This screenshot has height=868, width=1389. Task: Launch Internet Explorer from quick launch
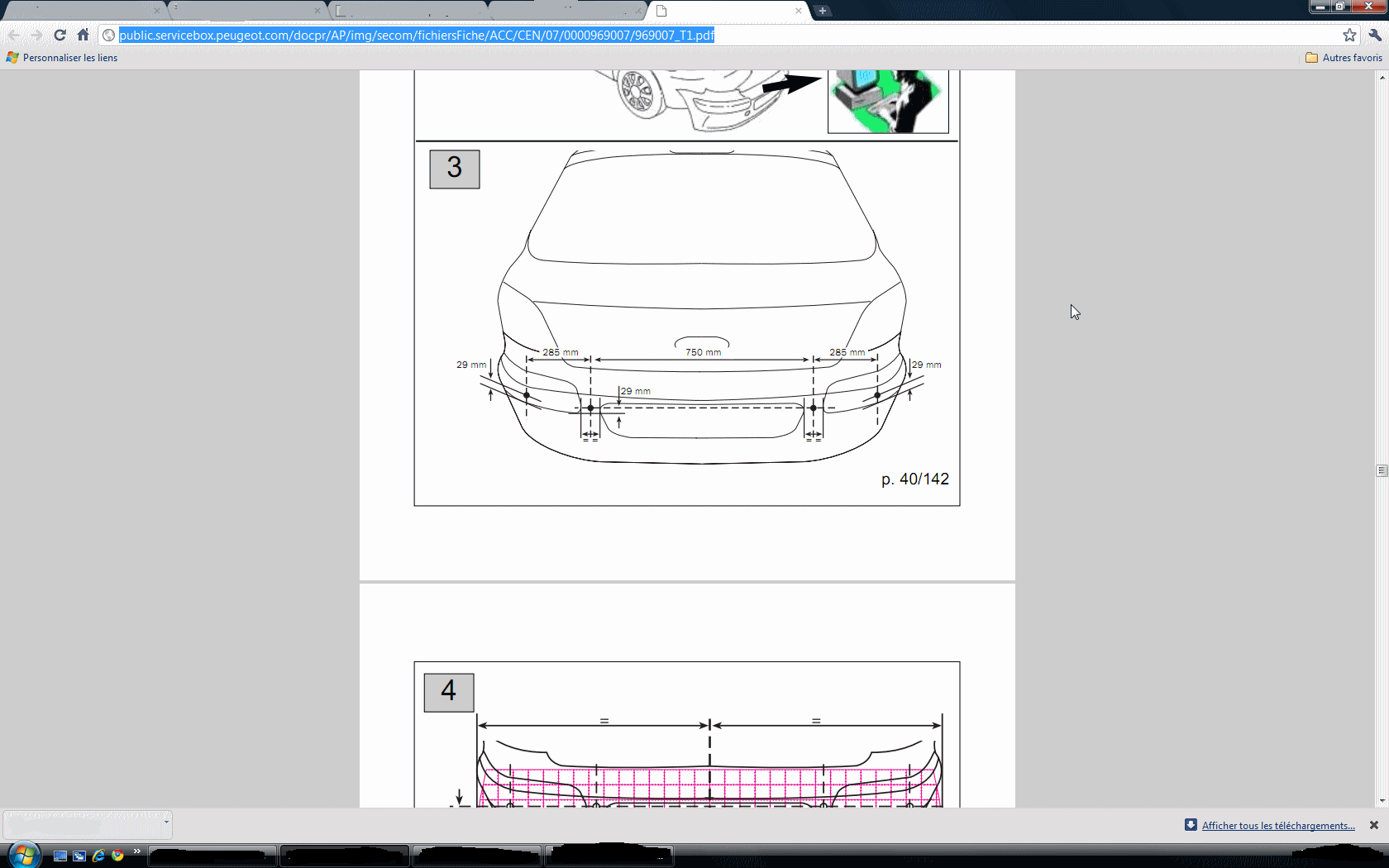[x=98, y=856]
